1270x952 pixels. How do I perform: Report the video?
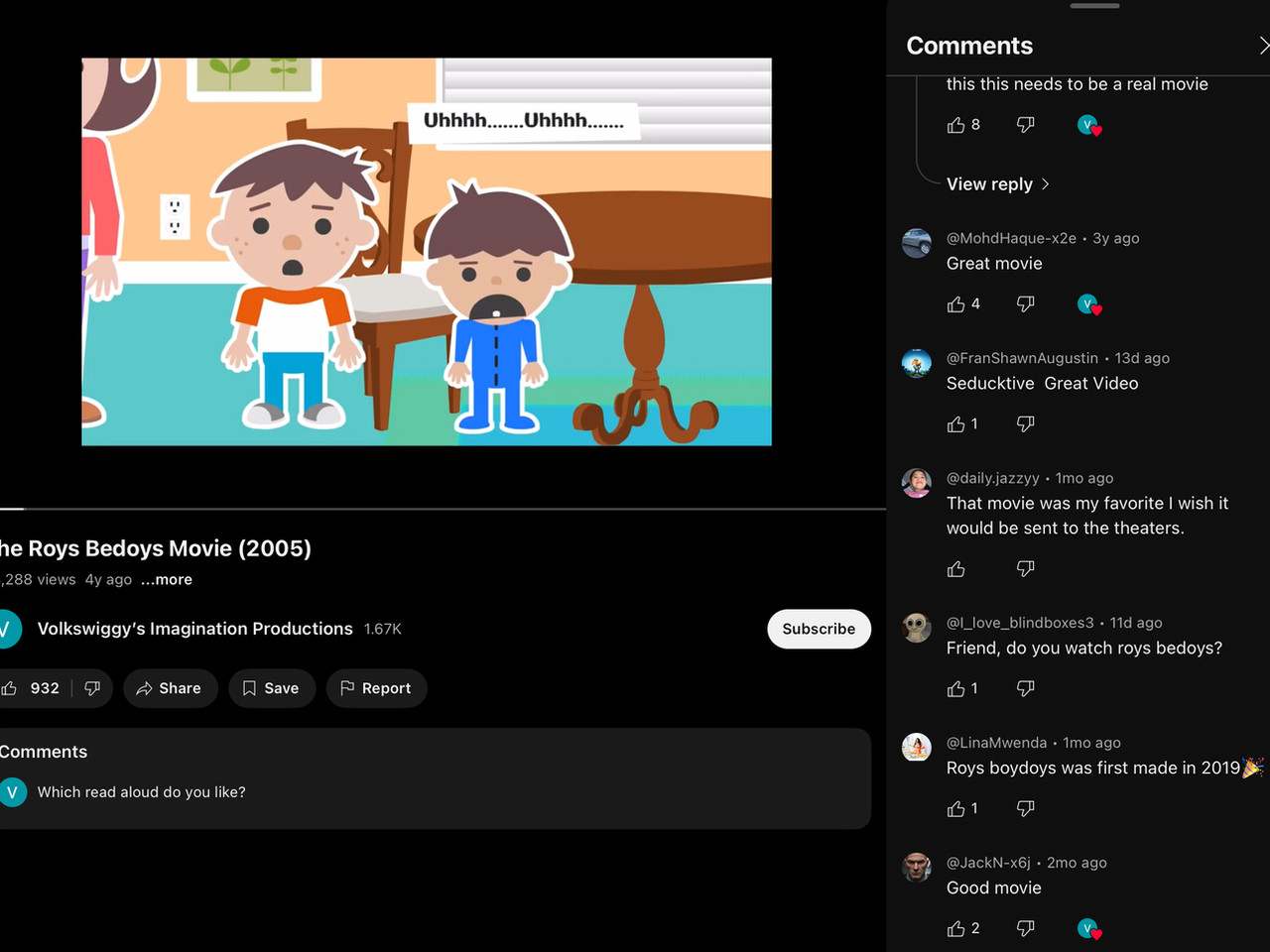[x=376, y=688]
